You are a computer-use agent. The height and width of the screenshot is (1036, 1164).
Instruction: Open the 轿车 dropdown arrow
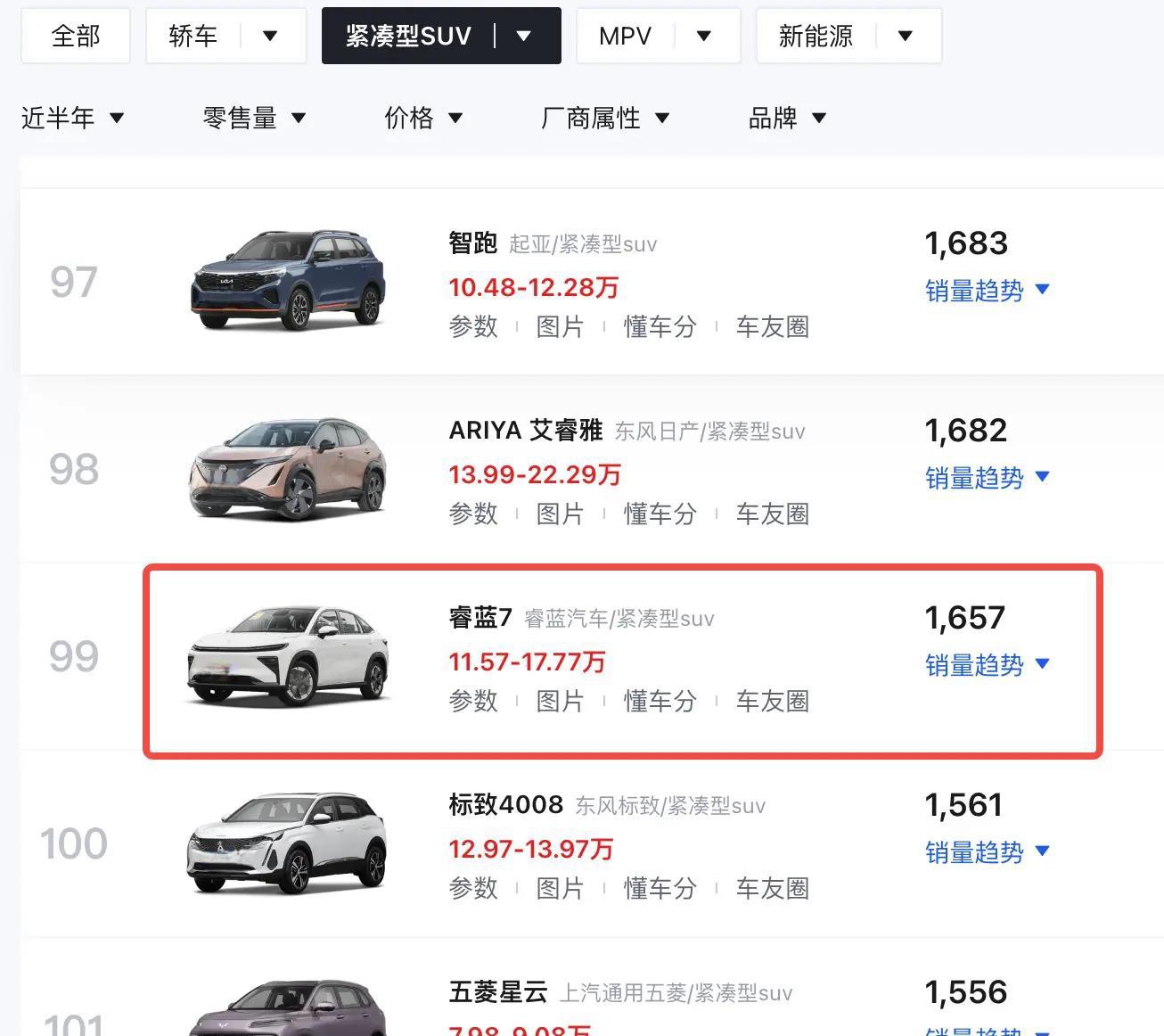[270, 37]
